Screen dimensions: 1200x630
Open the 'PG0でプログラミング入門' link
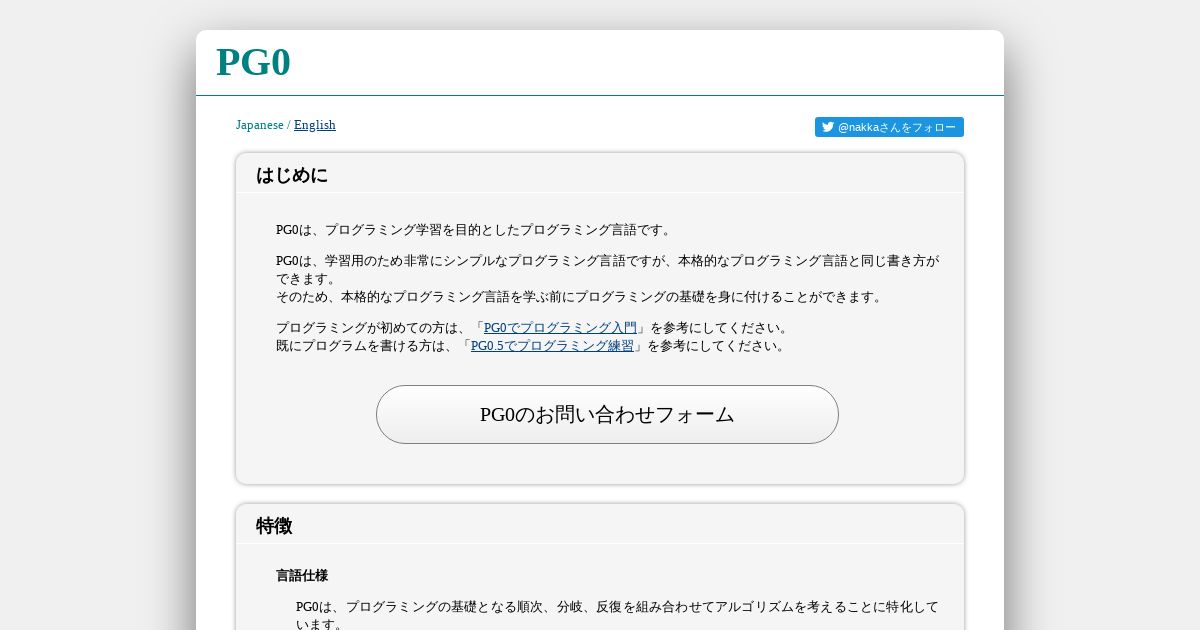click(560, 328)
